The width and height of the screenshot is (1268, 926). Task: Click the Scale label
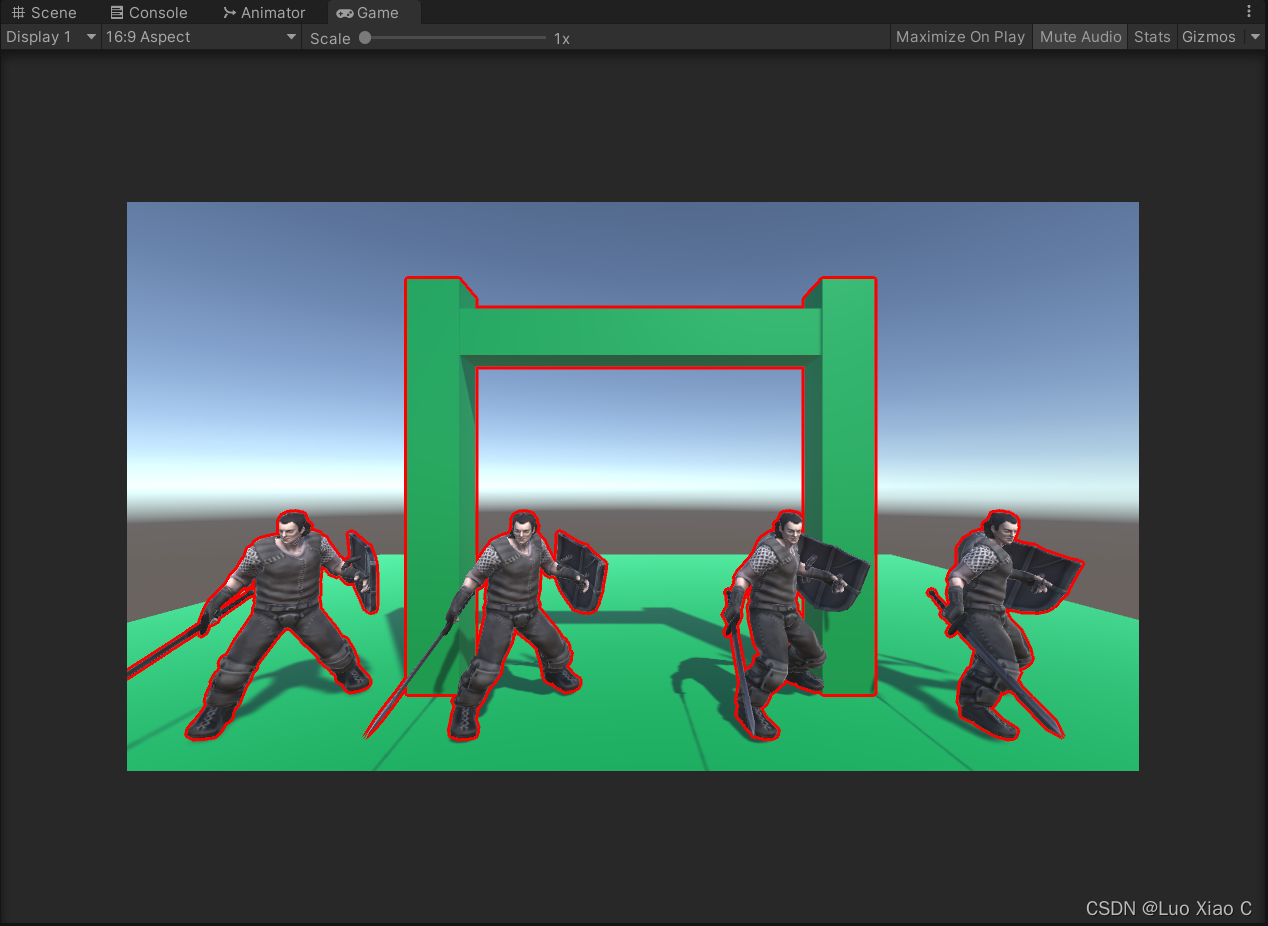(330, 39)
